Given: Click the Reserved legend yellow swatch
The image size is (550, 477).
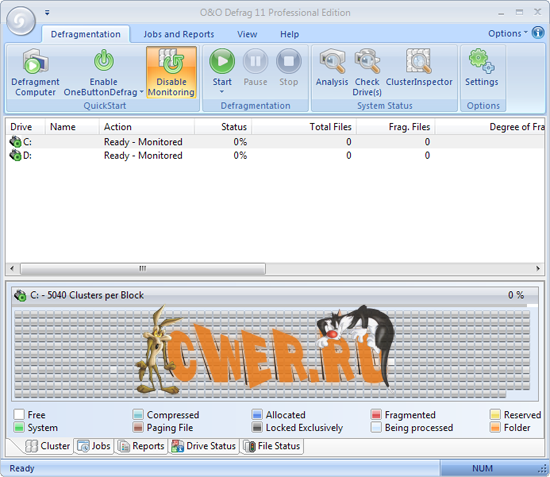Looking at the screenshot, I should click(x=495, y=415).
